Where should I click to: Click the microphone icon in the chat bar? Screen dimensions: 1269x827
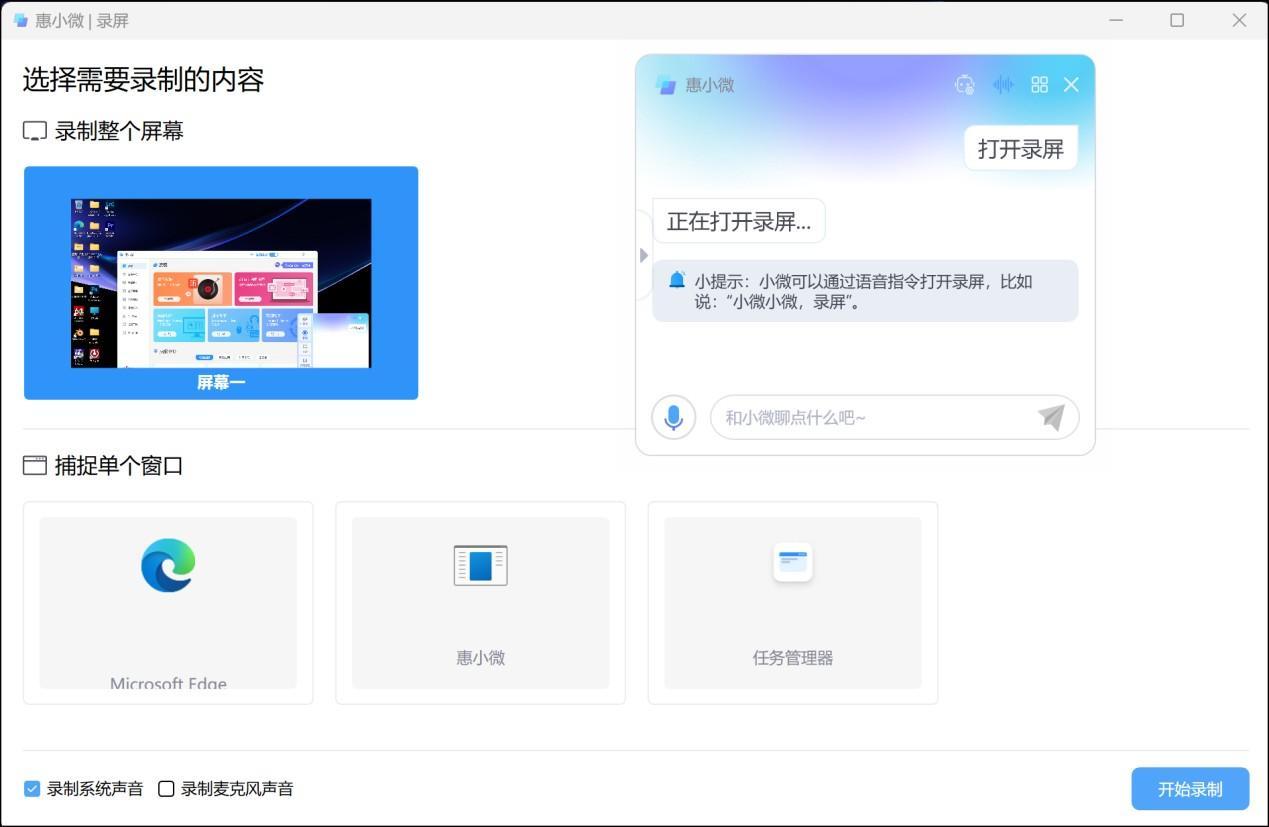[672, 417]
